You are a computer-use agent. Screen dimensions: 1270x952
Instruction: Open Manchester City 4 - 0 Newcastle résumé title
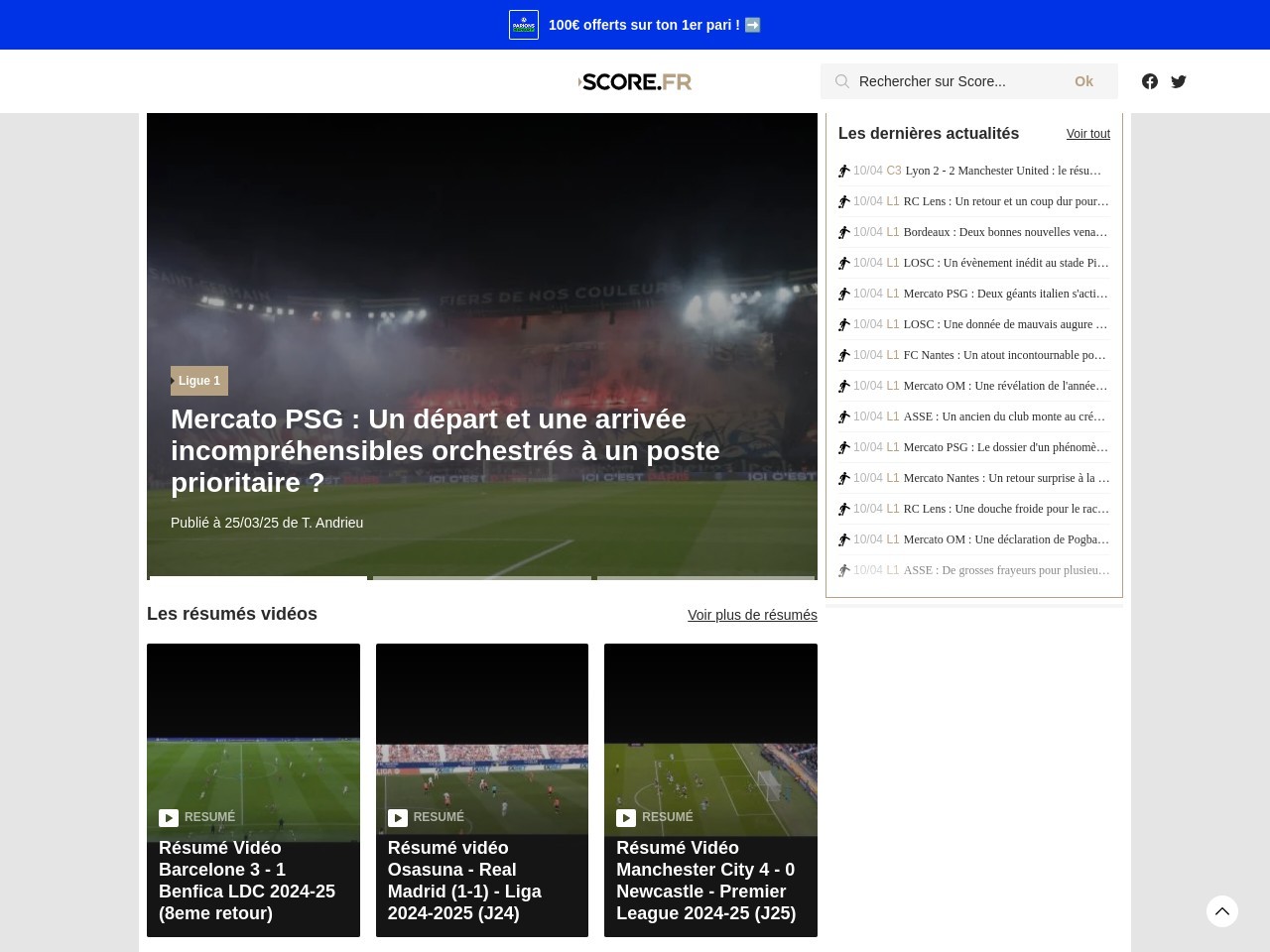[x=706, y=881]
